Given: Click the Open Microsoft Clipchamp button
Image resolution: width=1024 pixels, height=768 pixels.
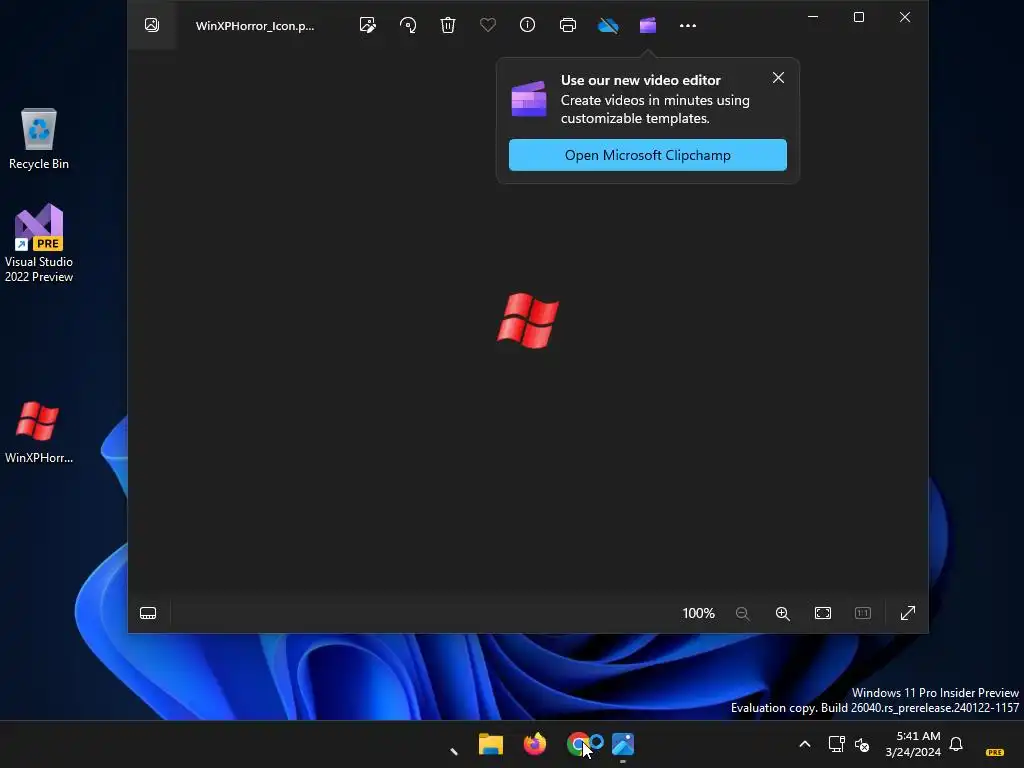Looking at the screenshot, I should tap(648, 155).
